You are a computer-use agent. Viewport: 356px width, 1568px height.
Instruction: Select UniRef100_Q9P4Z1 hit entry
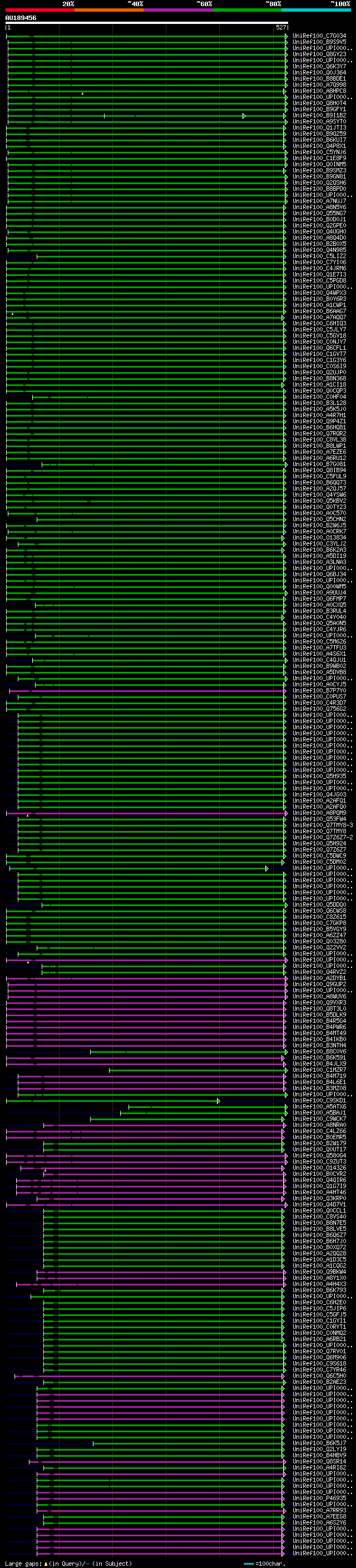pyautogui.click(x=319, y=421)
